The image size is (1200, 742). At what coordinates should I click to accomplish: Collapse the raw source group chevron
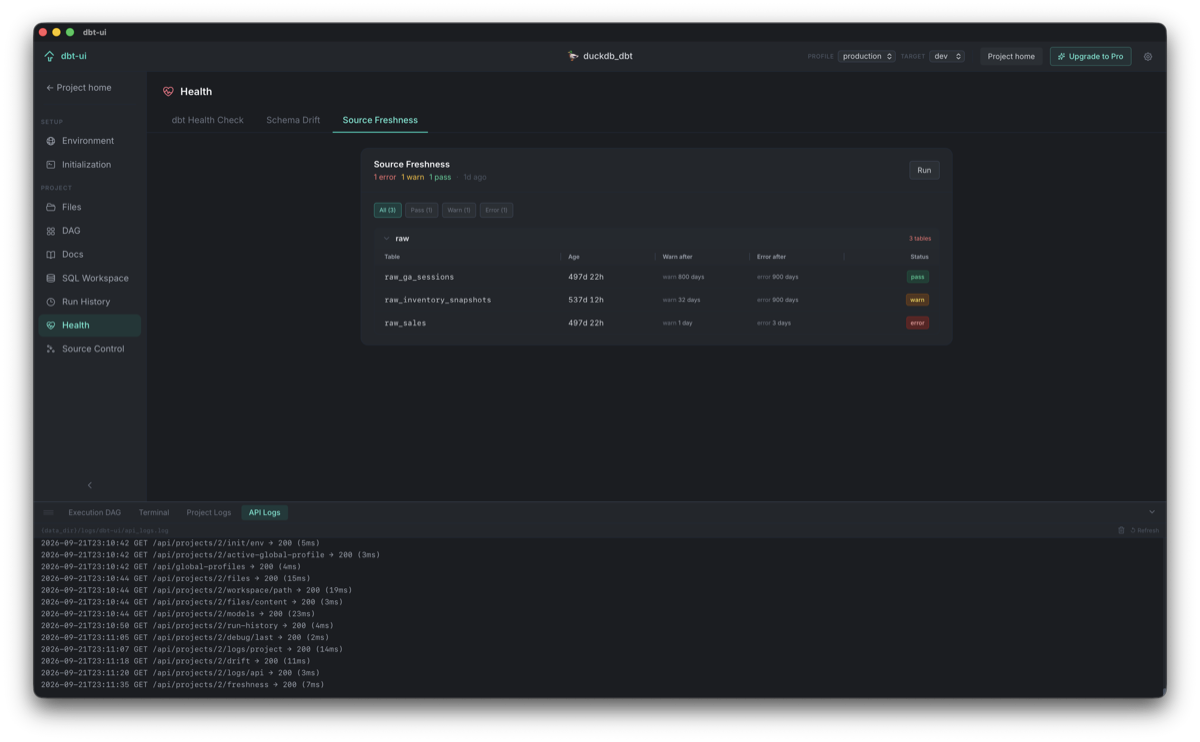click(x=387, y=239)
